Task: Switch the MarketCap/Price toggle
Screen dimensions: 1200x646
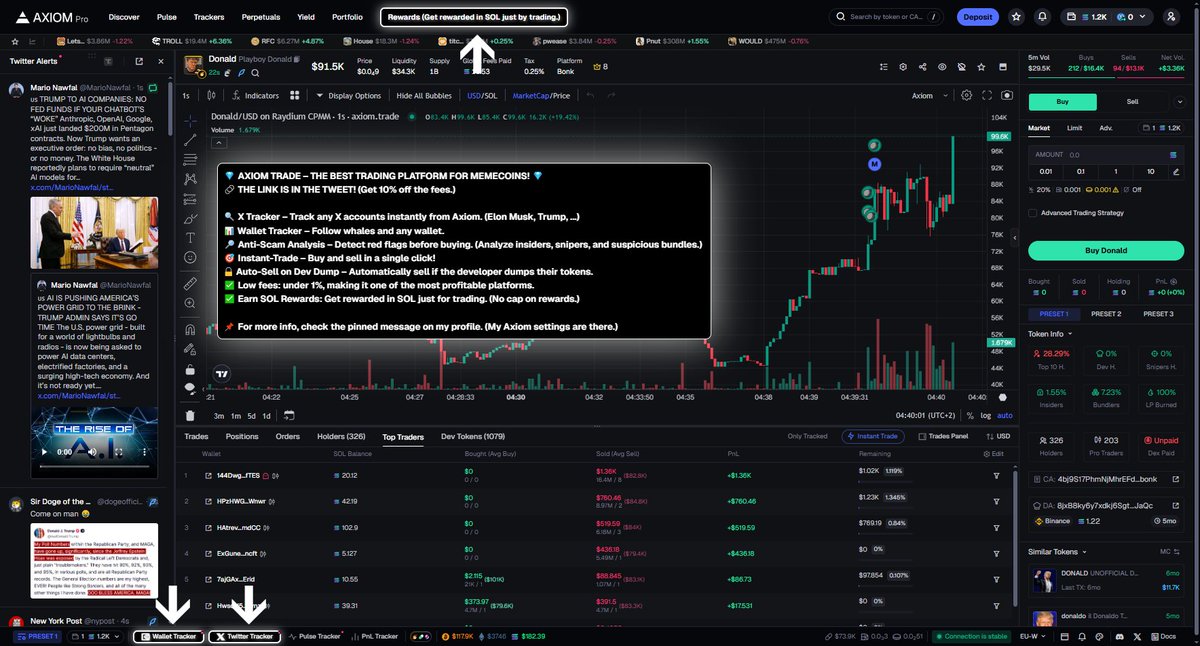Action: tap(541, 96)
